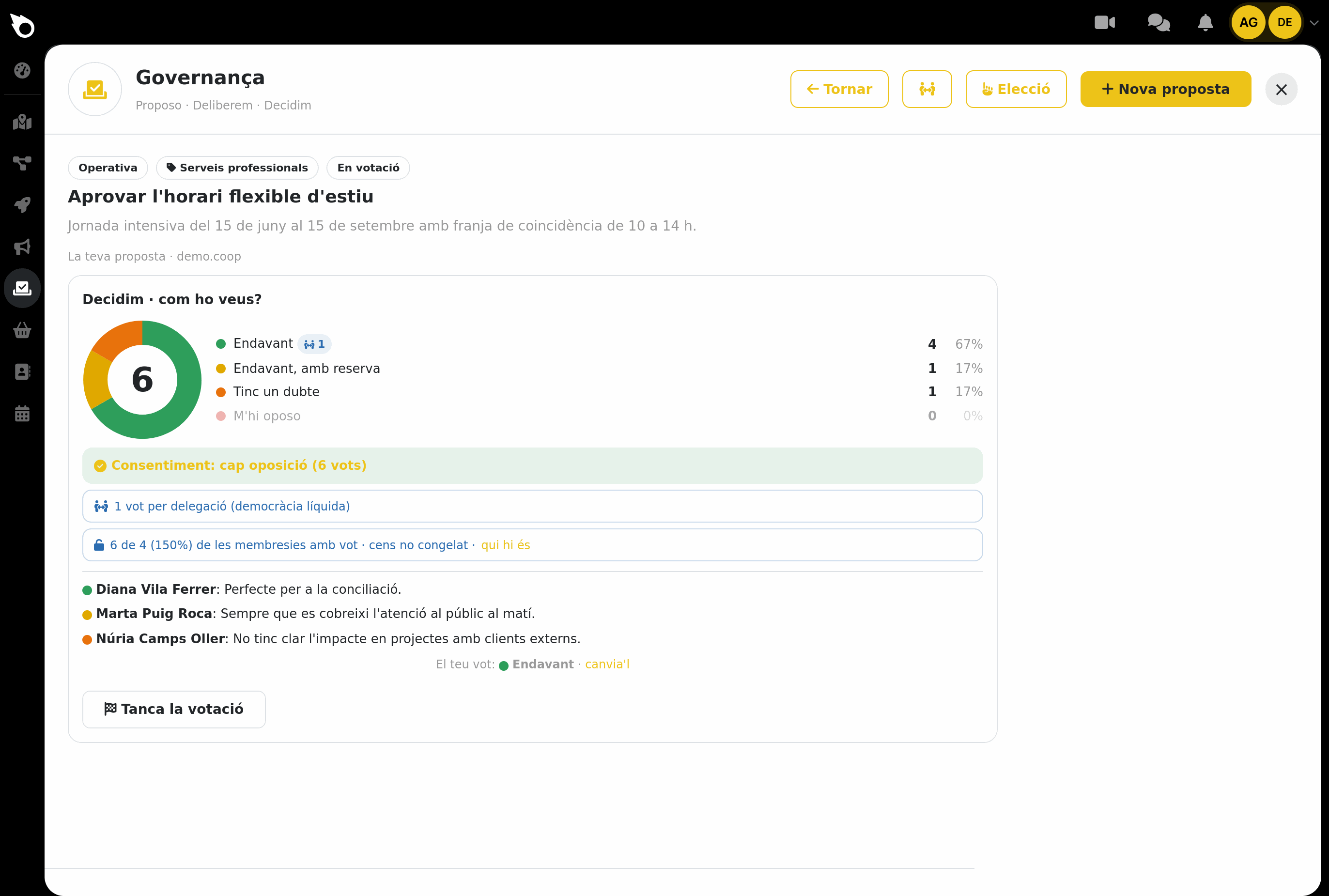Click the DE avatar
The height and width of the screenshot is (896, 1329).
pyautogui.click(x=1284, y=23)
